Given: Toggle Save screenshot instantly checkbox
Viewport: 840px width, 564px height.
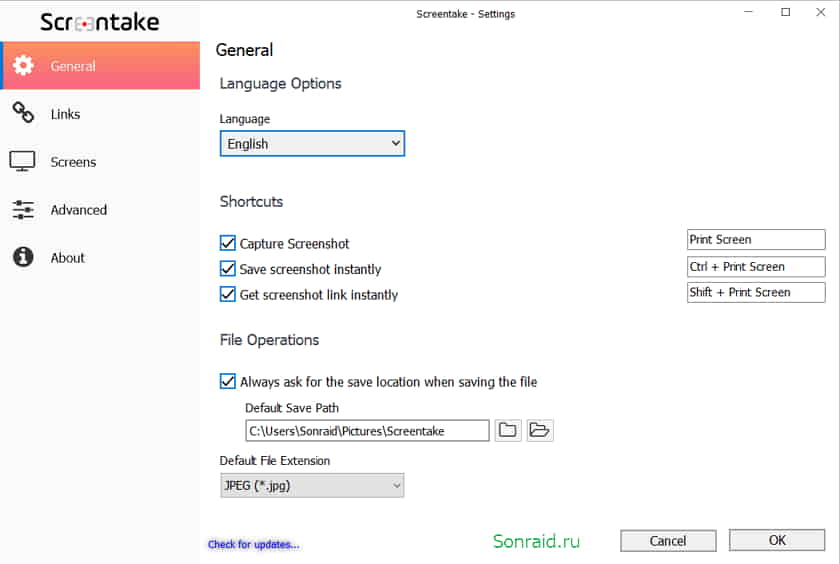Looking at the screenshot, I should (x=228, y=268).
